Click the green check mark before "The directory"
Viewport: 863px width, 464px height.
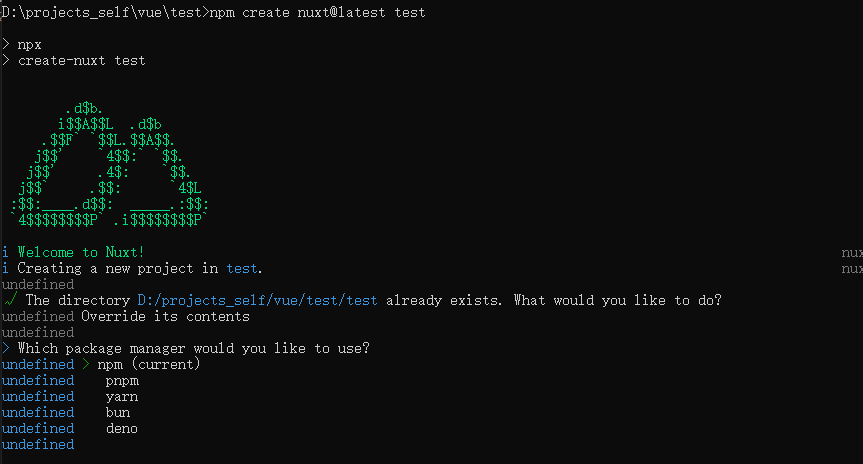click(10, 300)
